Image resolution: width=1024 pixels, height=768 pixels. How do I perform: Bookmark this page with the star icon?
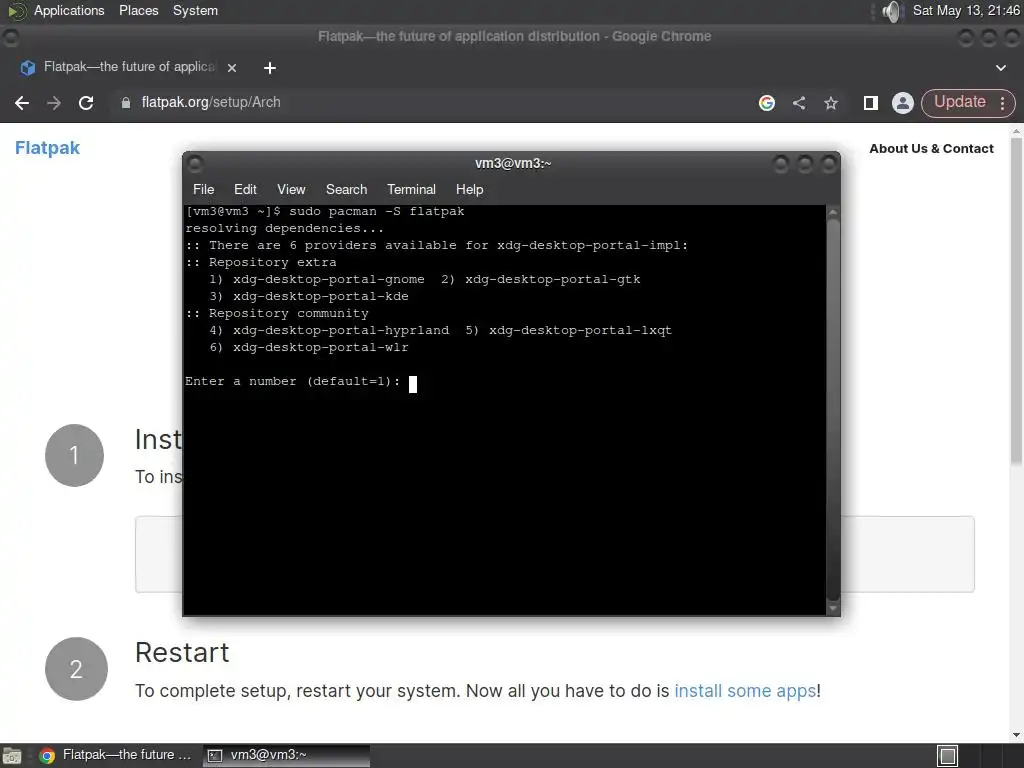pyautogui.click(x=831, y=103)
